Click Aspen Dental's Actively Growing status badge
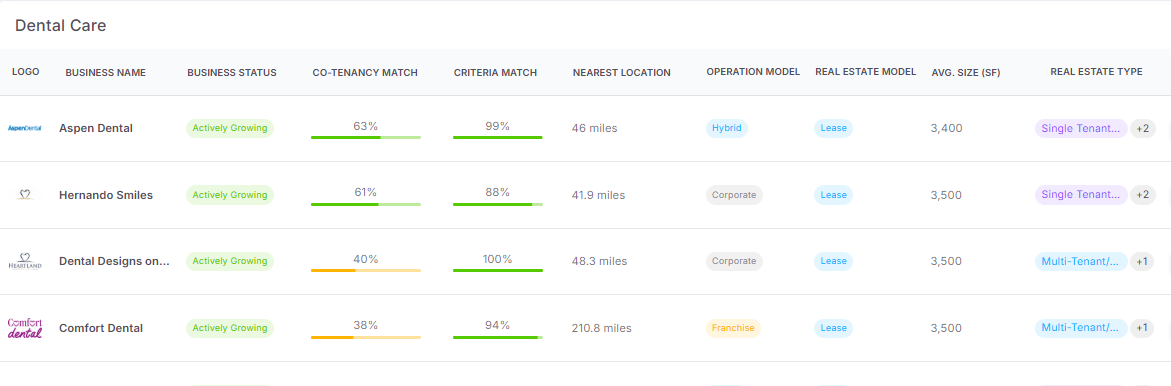 pyautogui.click(x=230, y=128)
